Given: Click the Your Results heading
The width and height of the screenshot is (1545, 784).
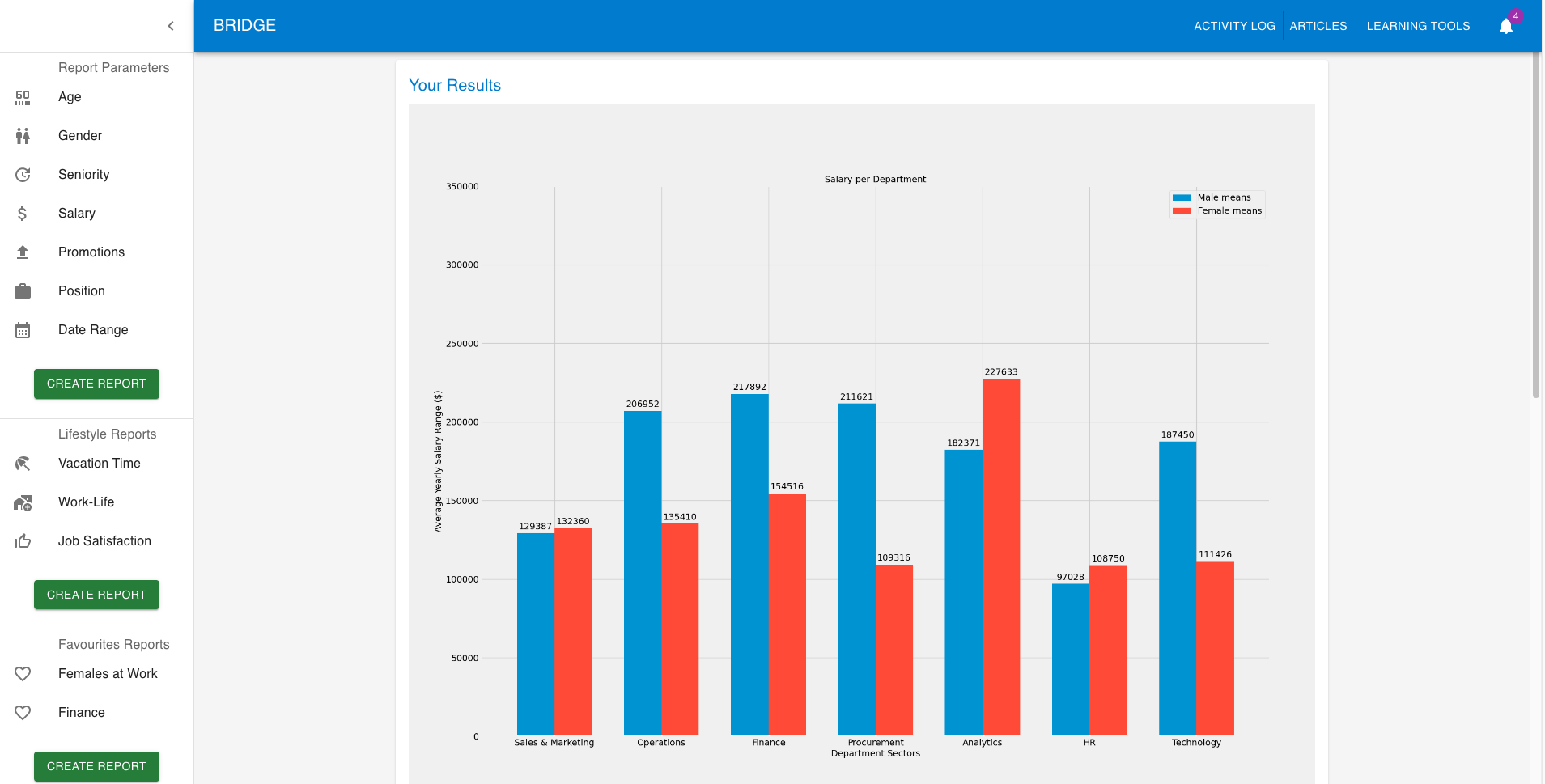Looking at the screenshot, I should coord(455,85).
